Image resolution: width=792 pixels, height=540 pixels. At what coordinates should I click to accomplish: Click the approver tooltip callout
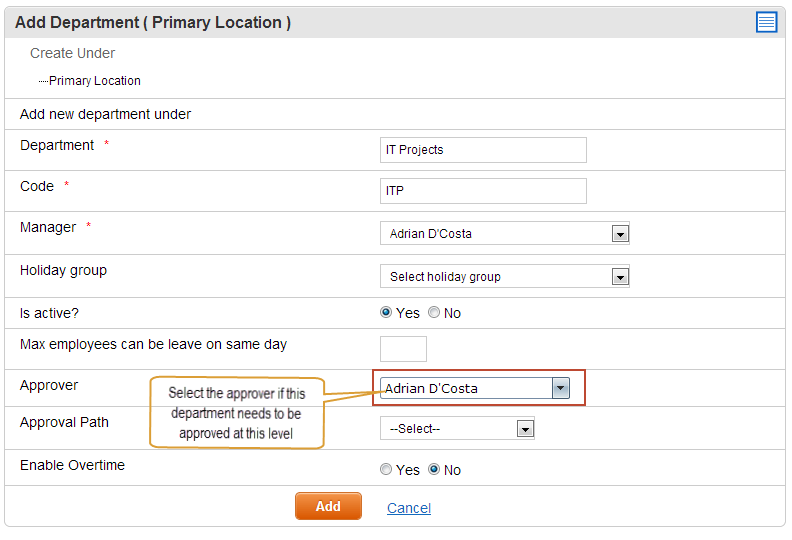[237, 413]
